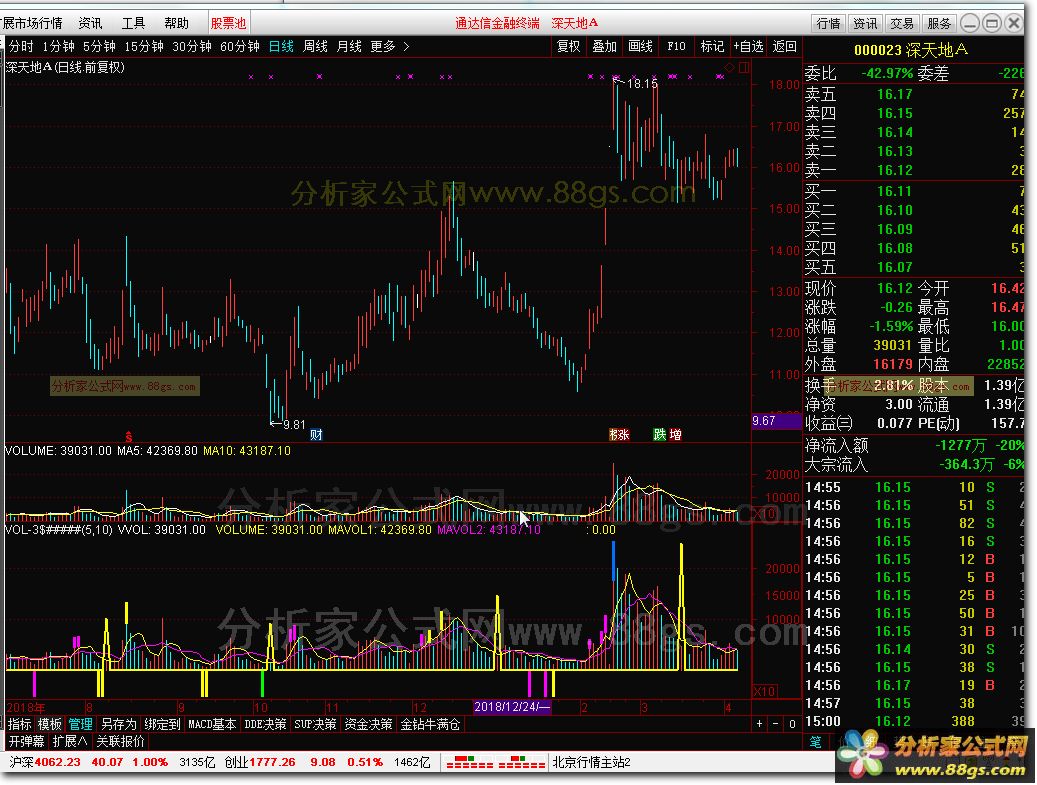Select the 分时 timeframe
Viewport: 1037px width, 785px height.
[21, 46]
